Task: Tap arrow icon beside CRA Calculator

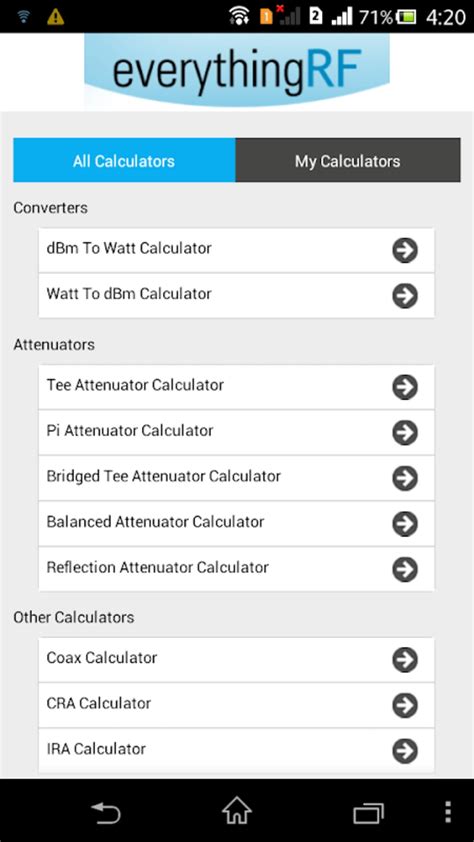Action: click(x=405, y=705)
